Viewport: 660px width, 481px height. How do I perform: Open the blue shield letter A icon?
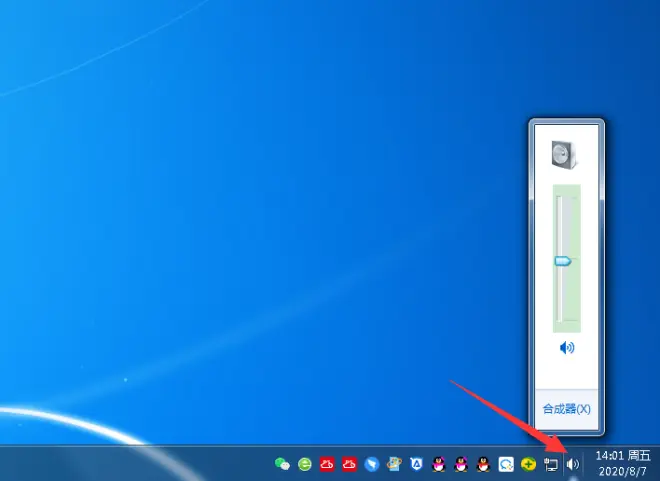click(416, 464)
